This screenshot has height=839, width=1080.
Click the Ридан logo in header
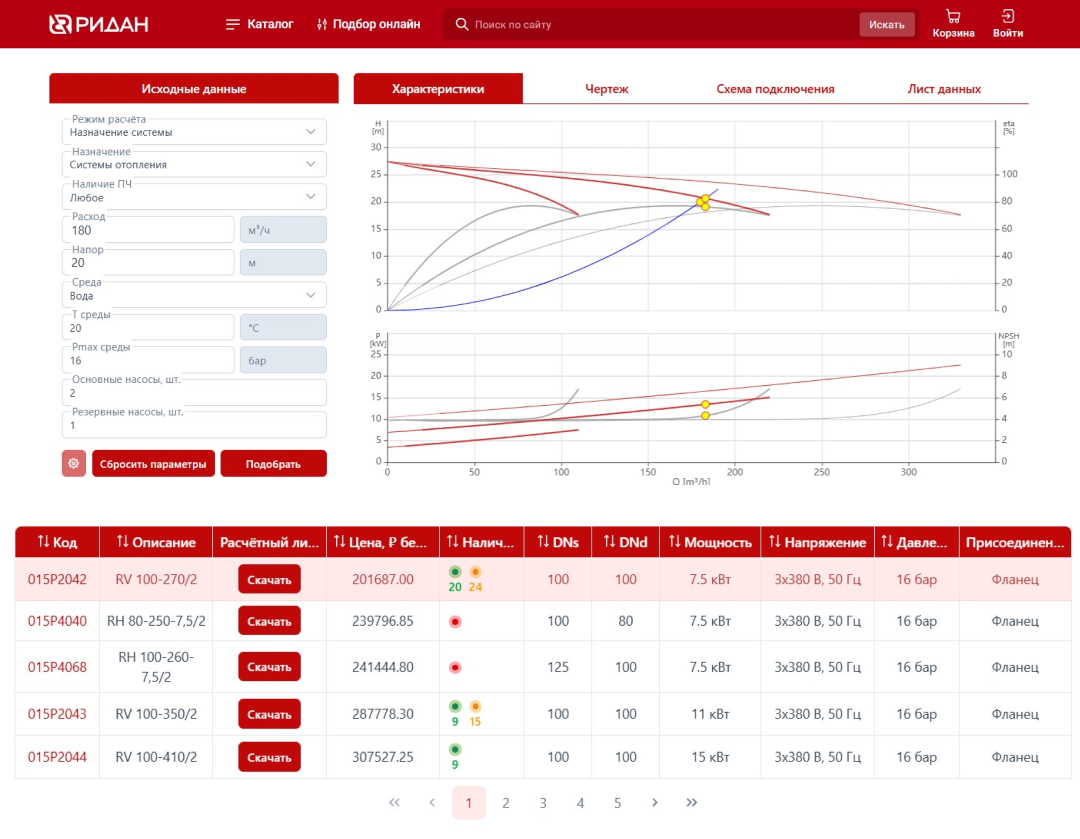tap(99, 24)
